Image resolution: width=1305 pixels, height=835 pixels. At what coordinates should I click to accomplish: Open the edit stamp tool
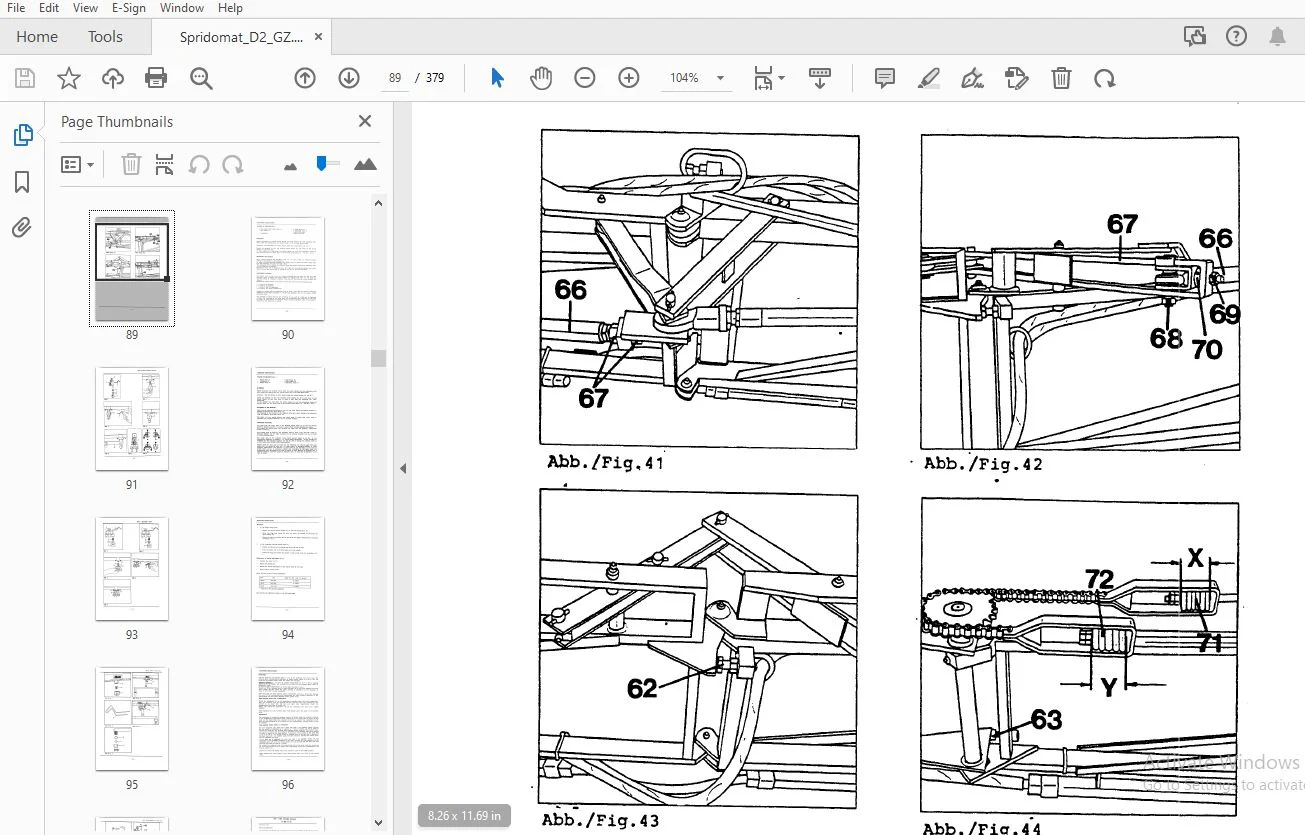point(1017,78)
